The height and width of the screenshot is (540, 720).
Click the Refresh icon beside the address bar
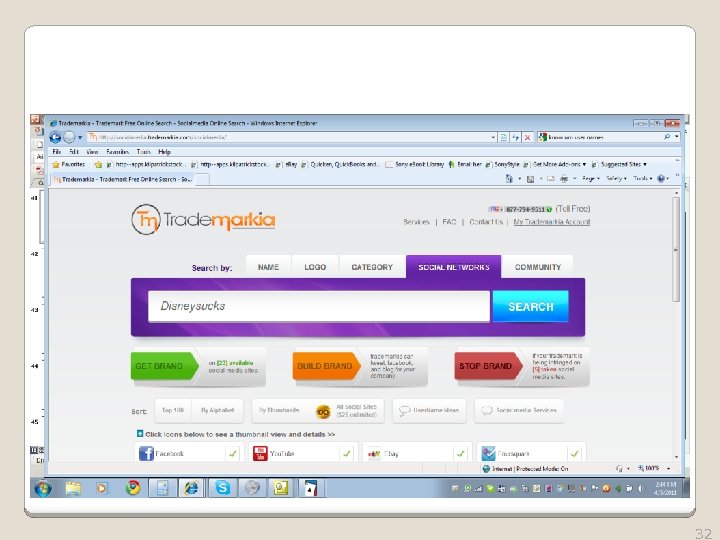pos(516,137)
